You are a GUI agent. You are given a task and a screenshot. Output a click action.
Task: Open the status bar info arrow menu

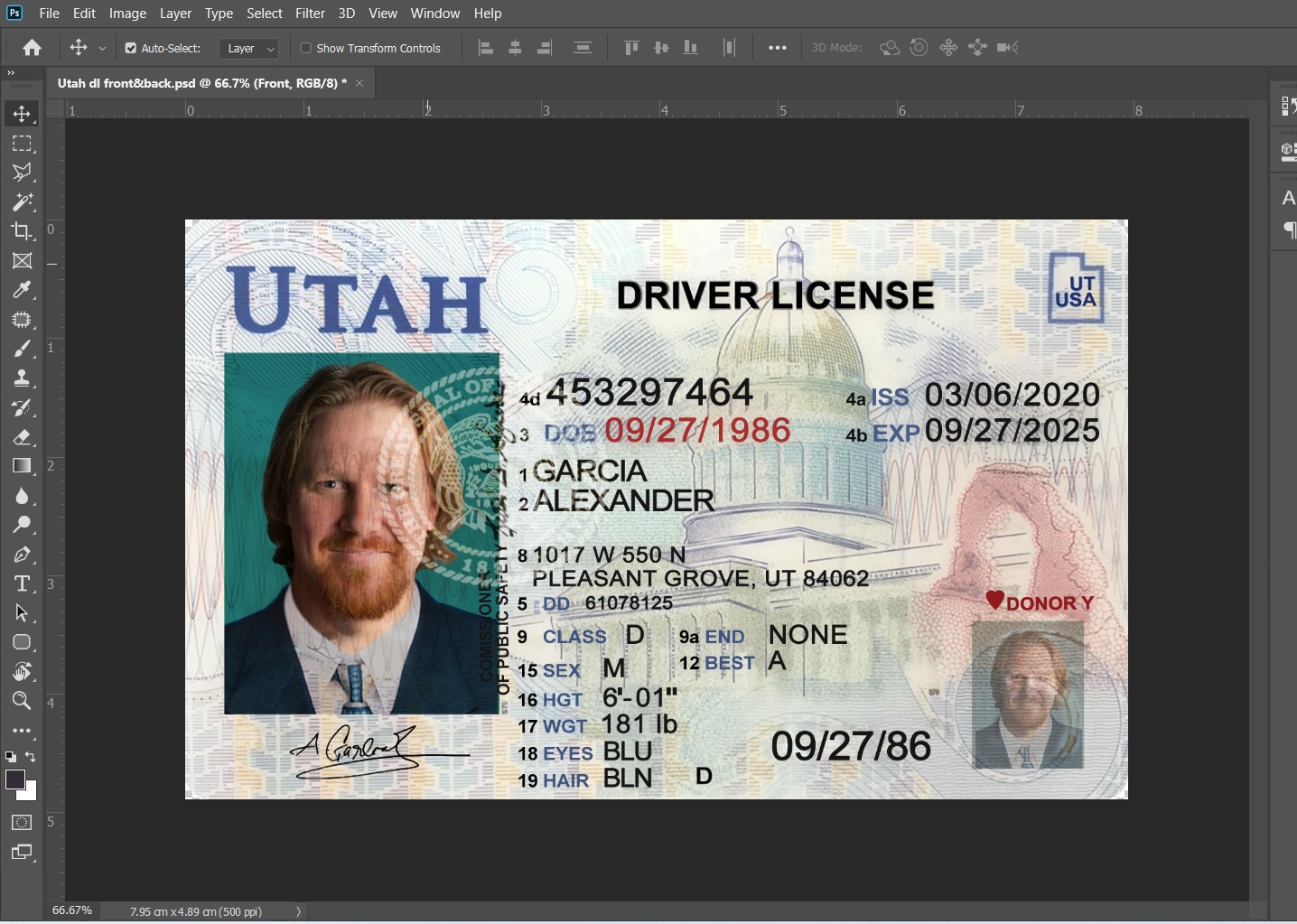[x=298, y=911]
